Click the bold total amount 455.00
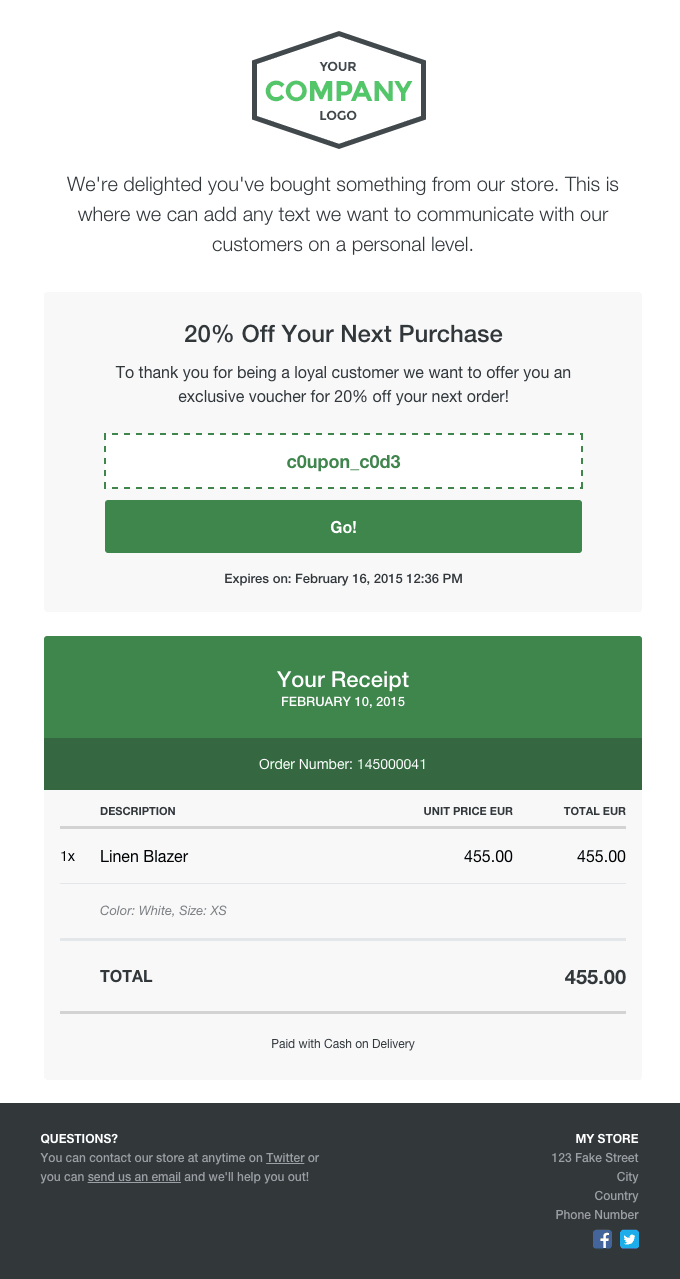This screenshot has height=1279, width=680. pos(595,977)
